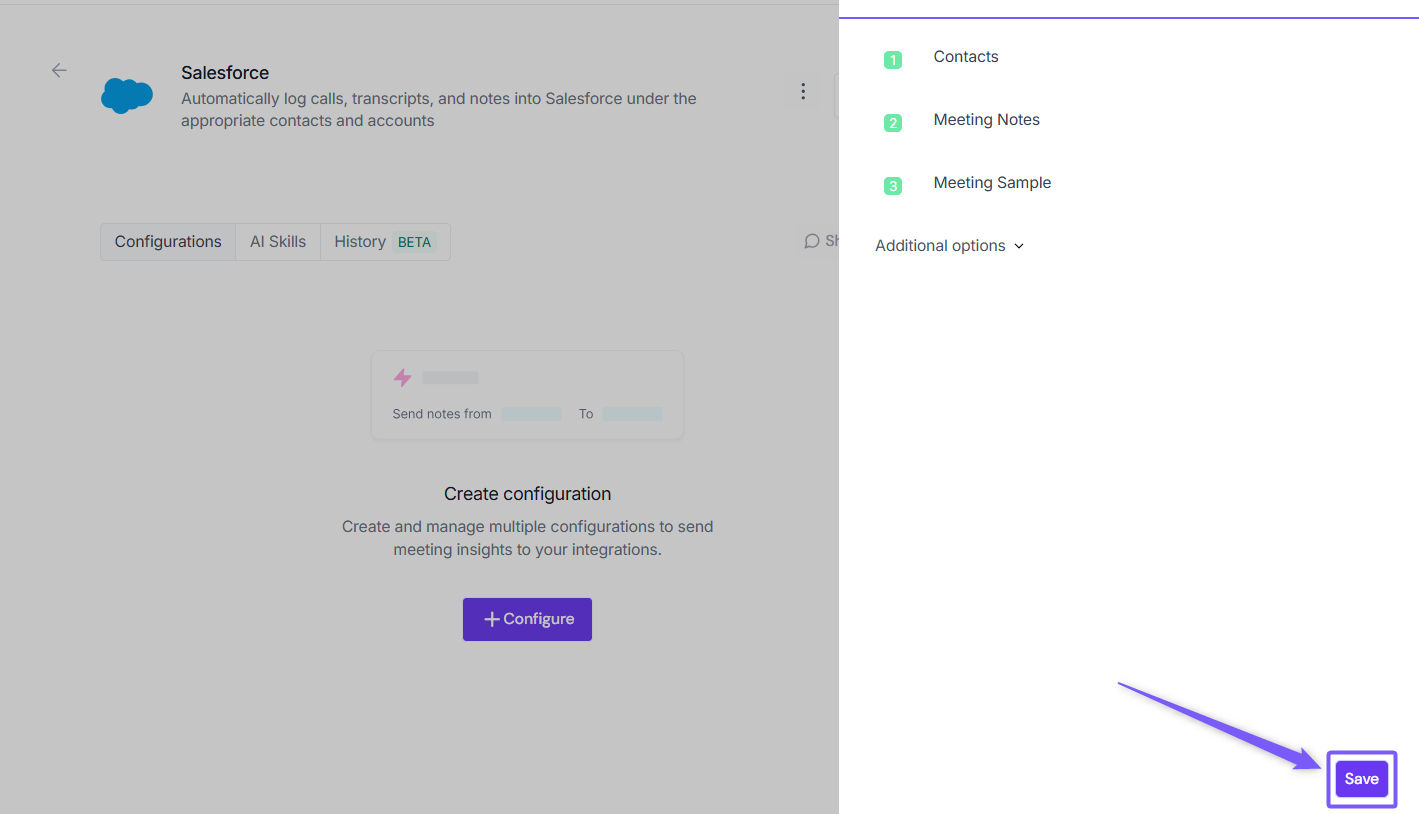The image size is (1419, 814).
Task: Click the Save button
Action: (x=1361, y=779)
